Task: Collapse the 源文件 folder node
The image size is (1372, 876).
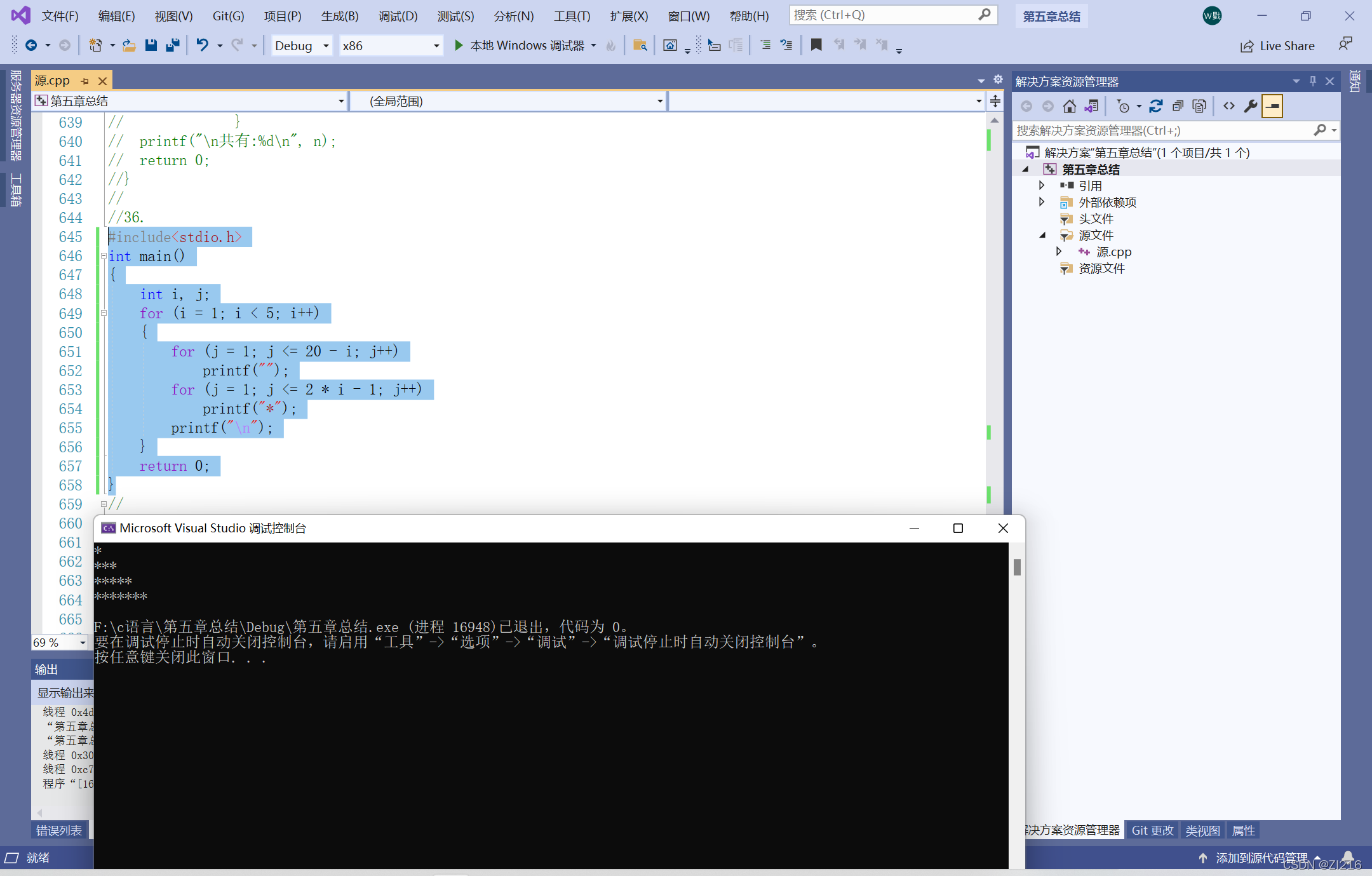Action: coord(1042,235)
